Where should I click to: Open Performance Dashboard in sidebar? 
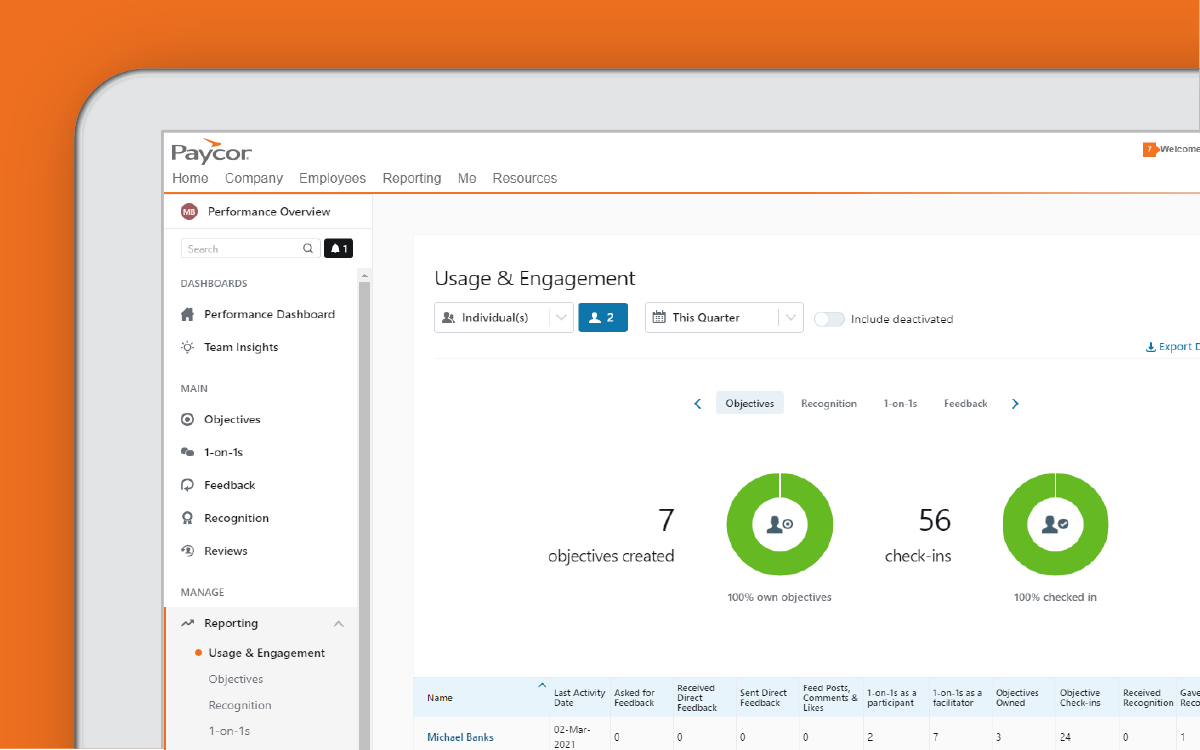(270, 314)
